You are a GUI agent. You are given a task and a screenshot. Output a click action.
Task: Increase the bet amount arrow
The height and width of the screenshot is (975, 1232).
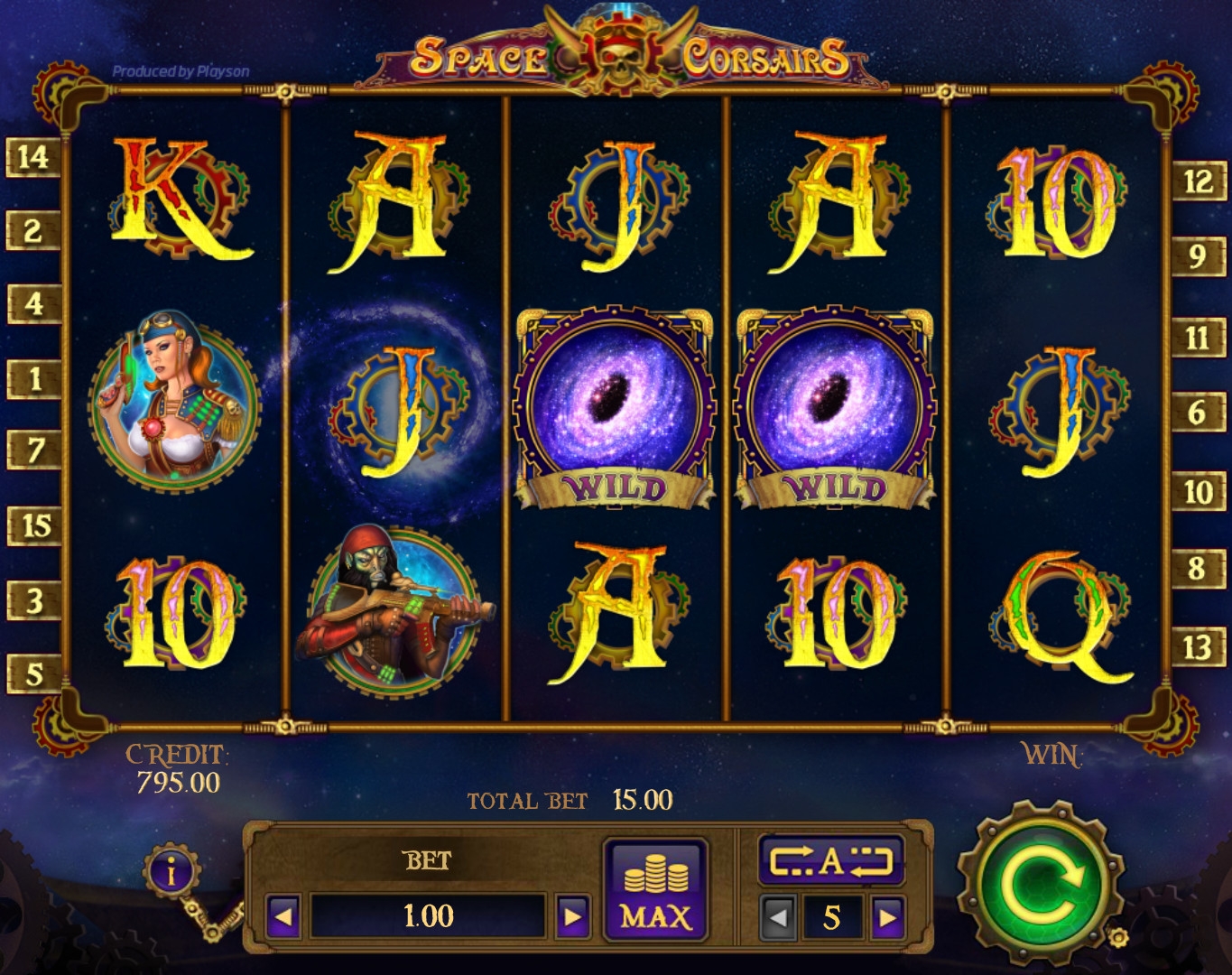tap(572, 917)
